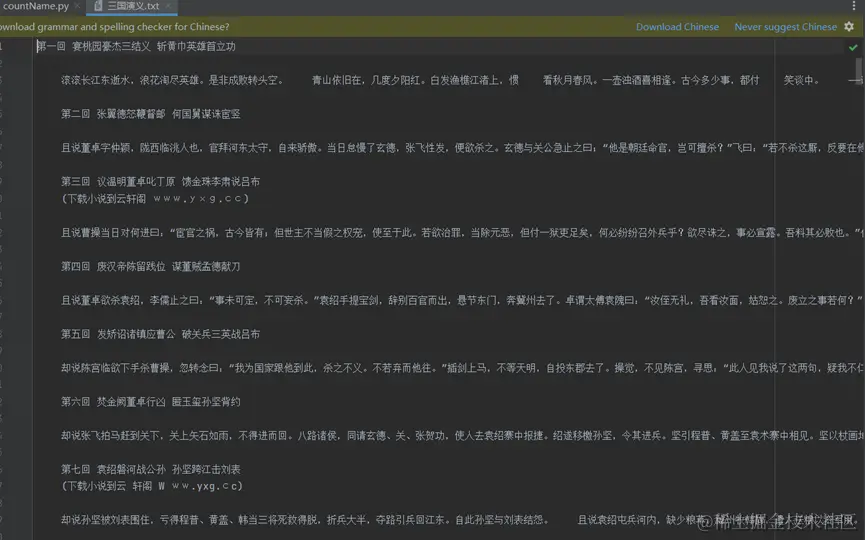The image size is (865, 540).
Task: Click the line starting 且说曹操当日对何进曰
Action: click(x=462, y=232)
